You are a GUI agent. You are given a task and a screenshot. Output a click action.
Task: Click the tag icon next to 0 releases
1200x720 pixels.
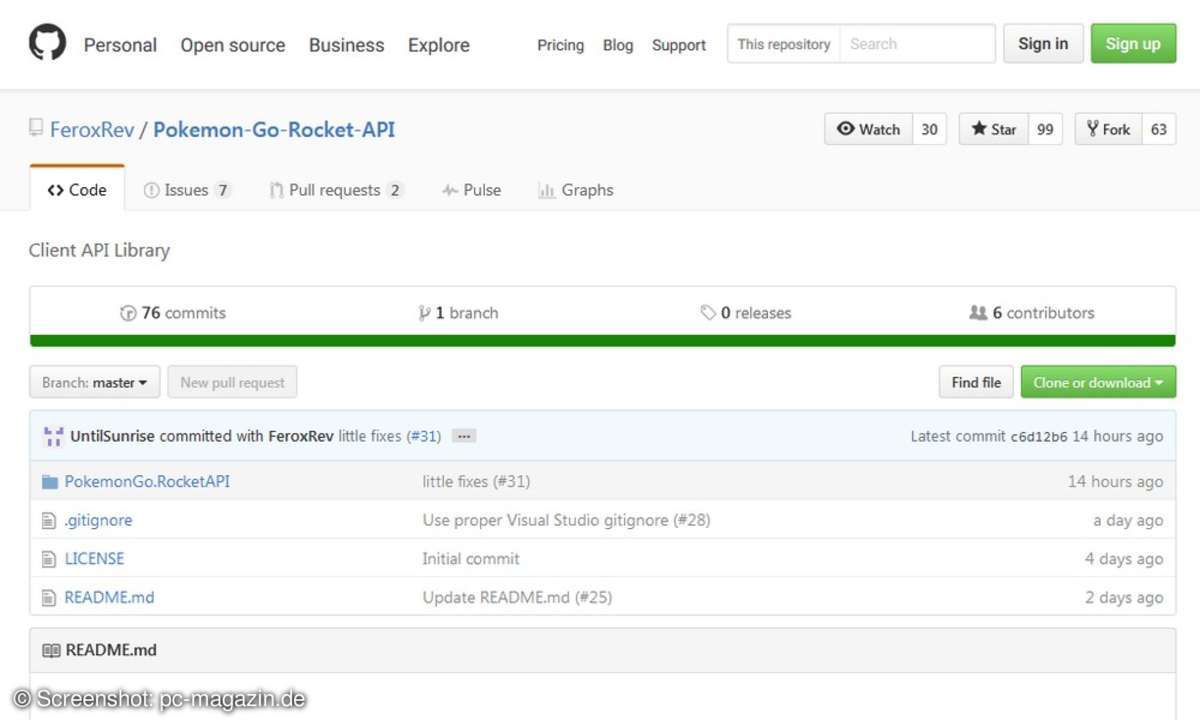(708, 313)
